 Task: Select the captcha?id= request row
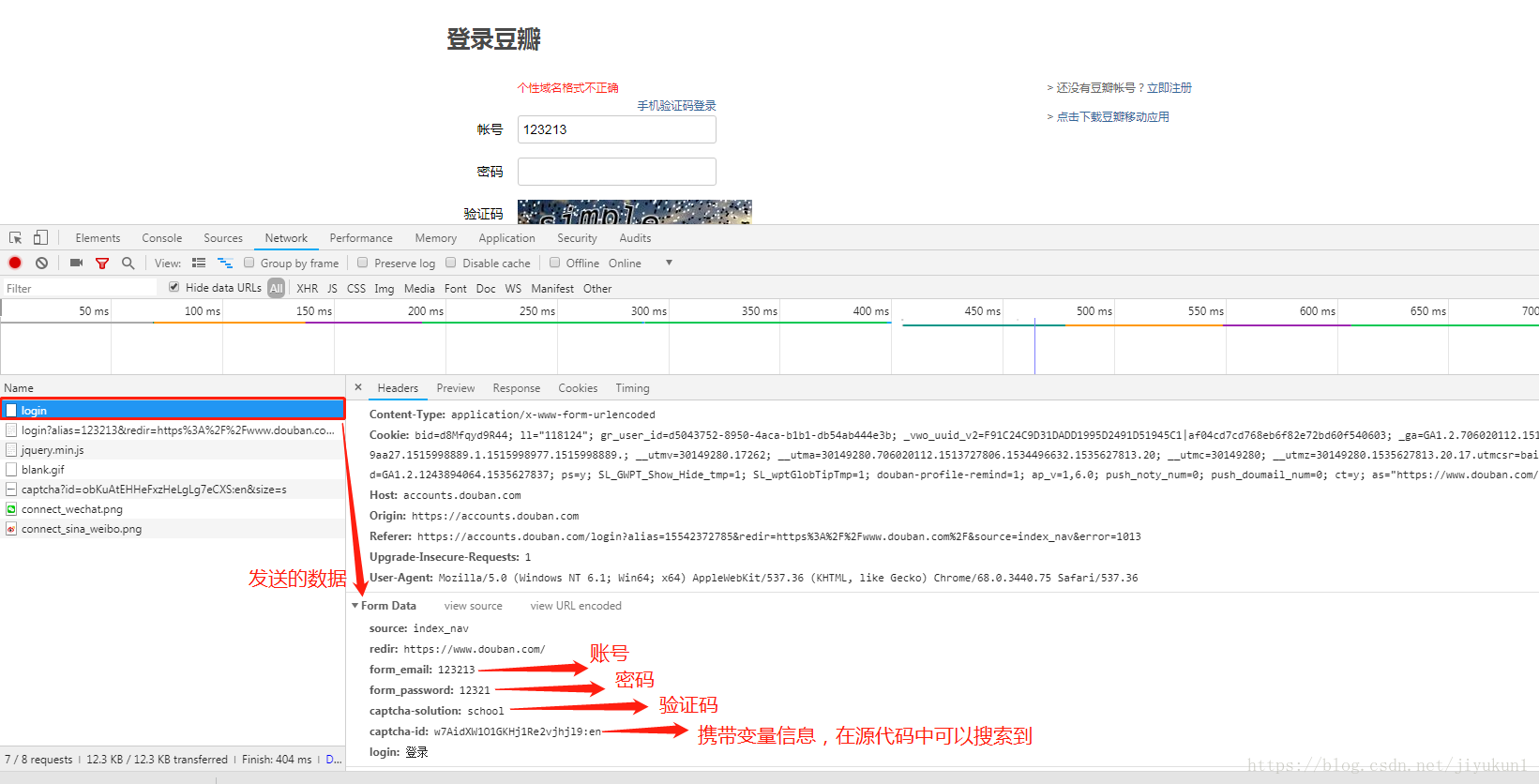click(173, 490)
